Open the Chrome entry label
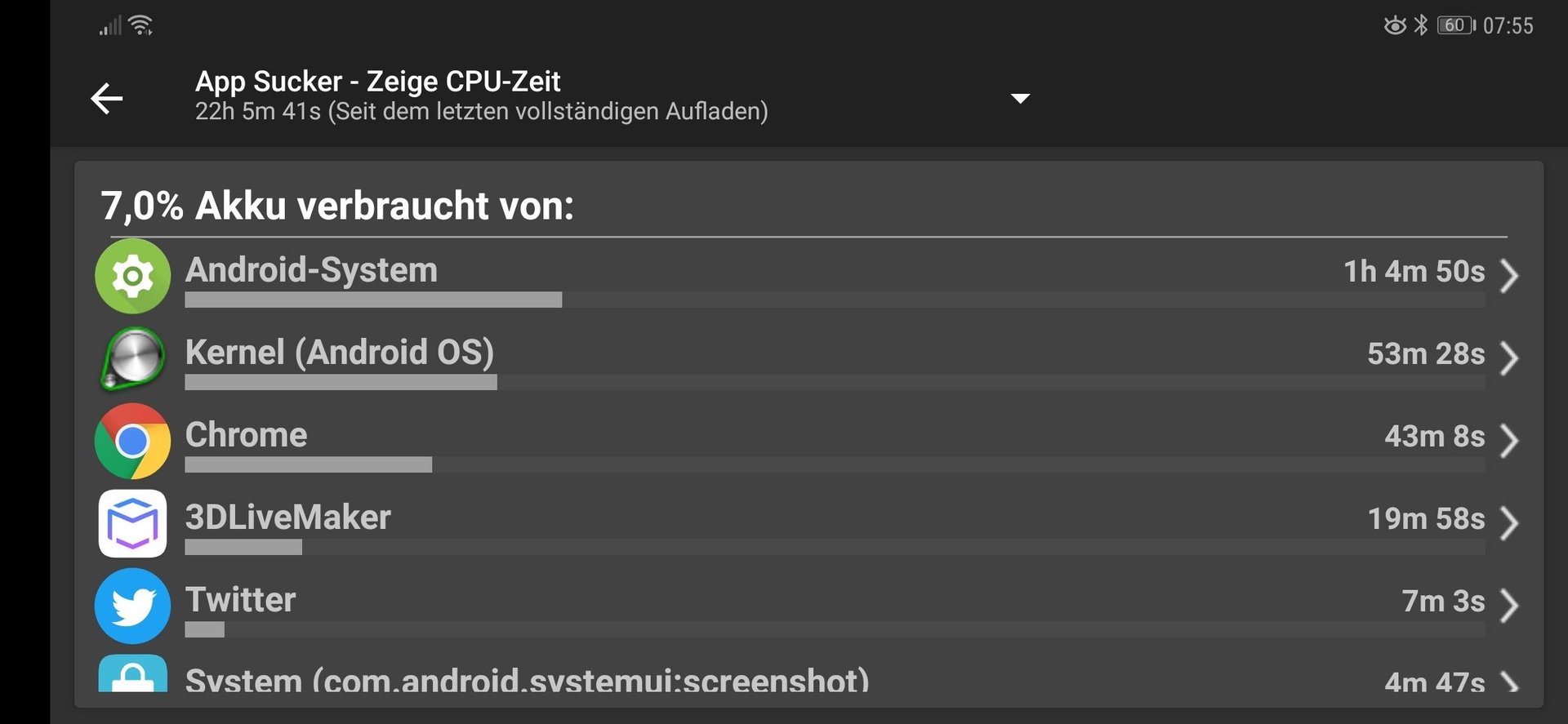 (246, 434)
